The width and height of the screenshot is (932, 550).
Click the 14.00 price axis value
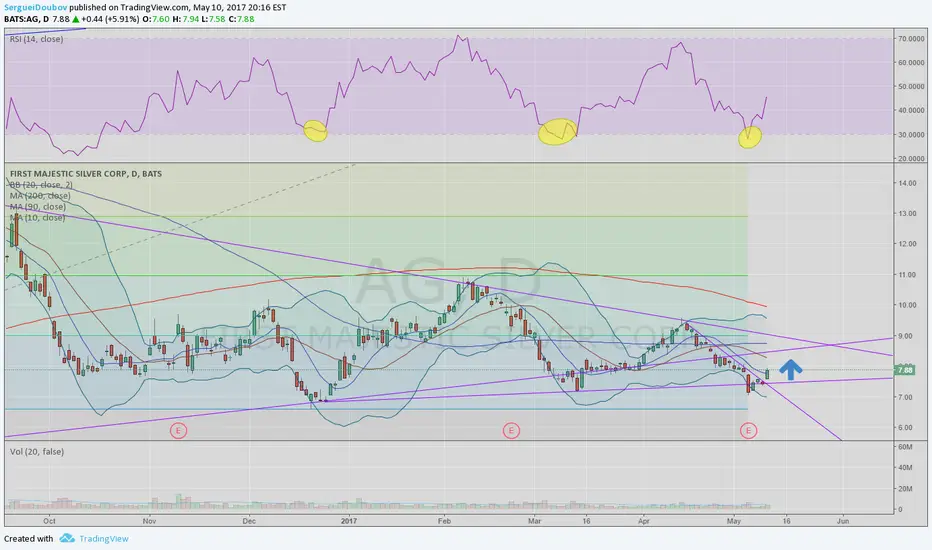(x=907, y=184)
